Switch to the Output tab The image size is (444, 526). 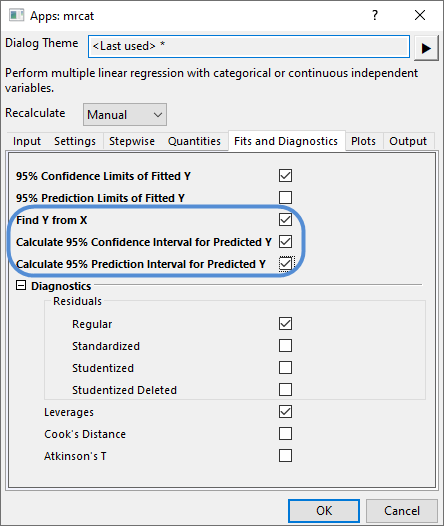coord(408,141)
